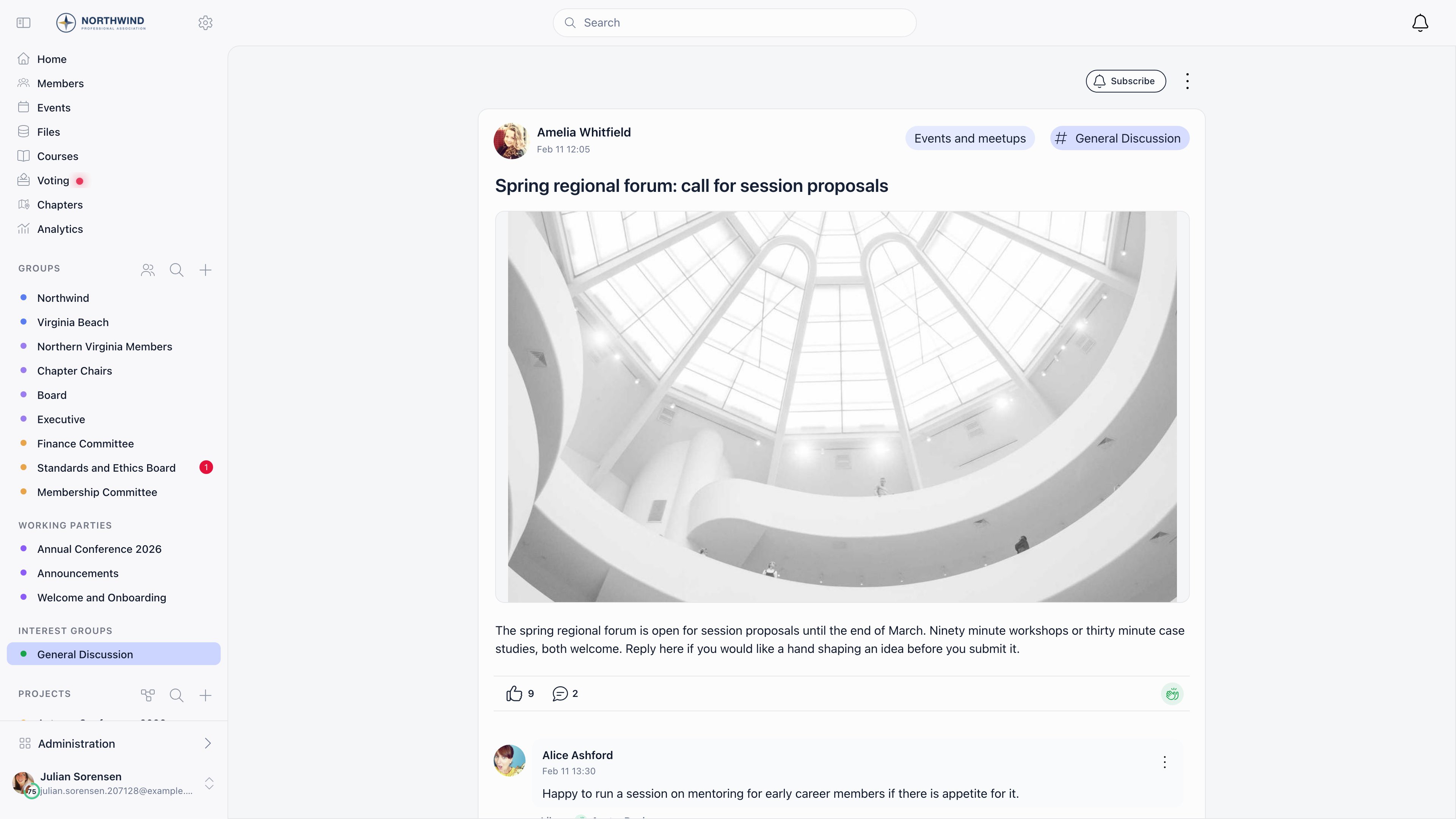Like the post with thumbs up

(514, 693)
